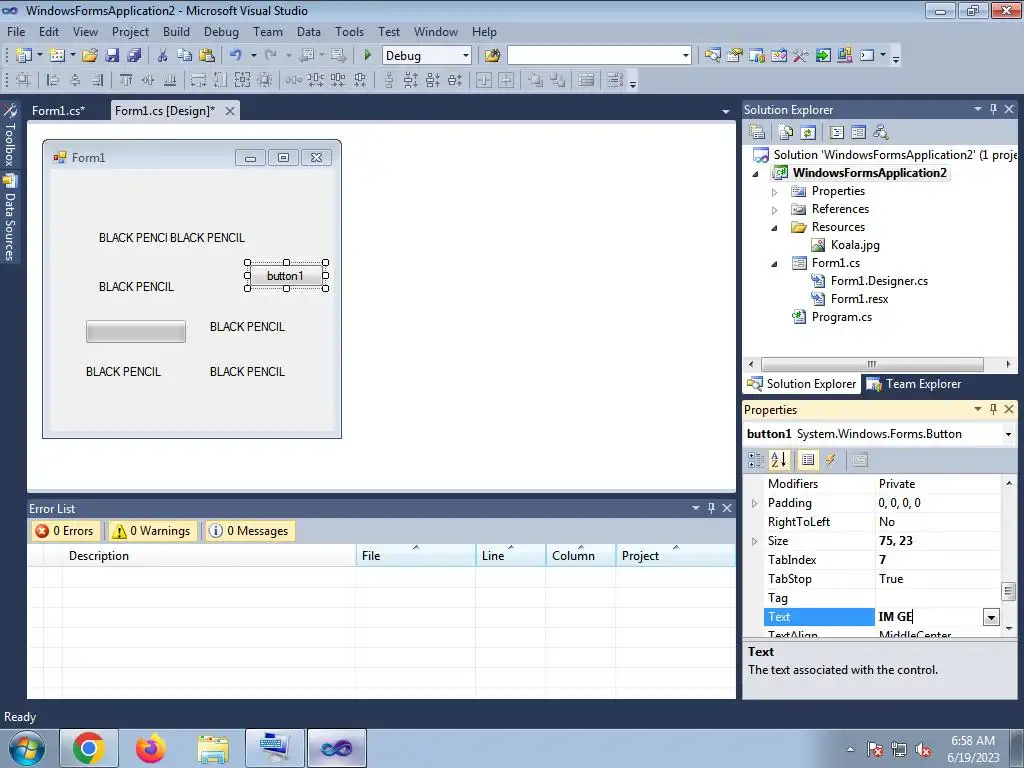1024x768 pixels.
Task: Open Firefox from the taskbar
Action: pyautogui.click(x=151, y=748)
